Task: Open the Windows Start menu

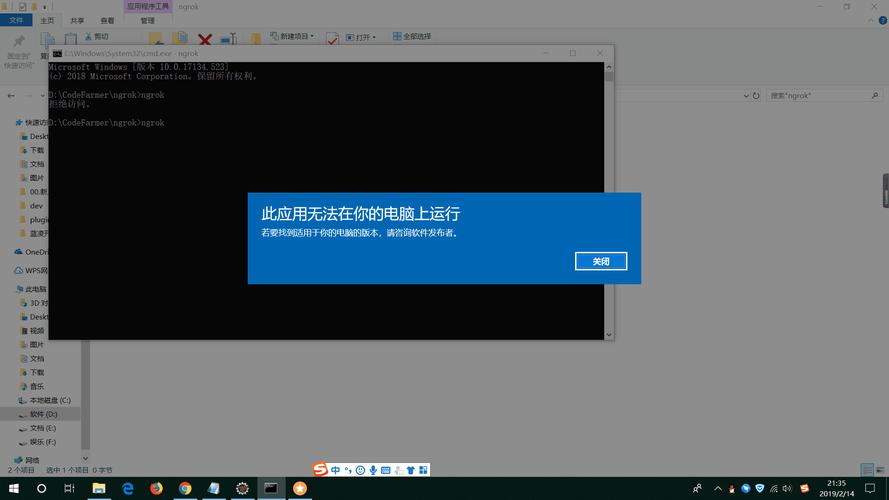Action: 14,488
